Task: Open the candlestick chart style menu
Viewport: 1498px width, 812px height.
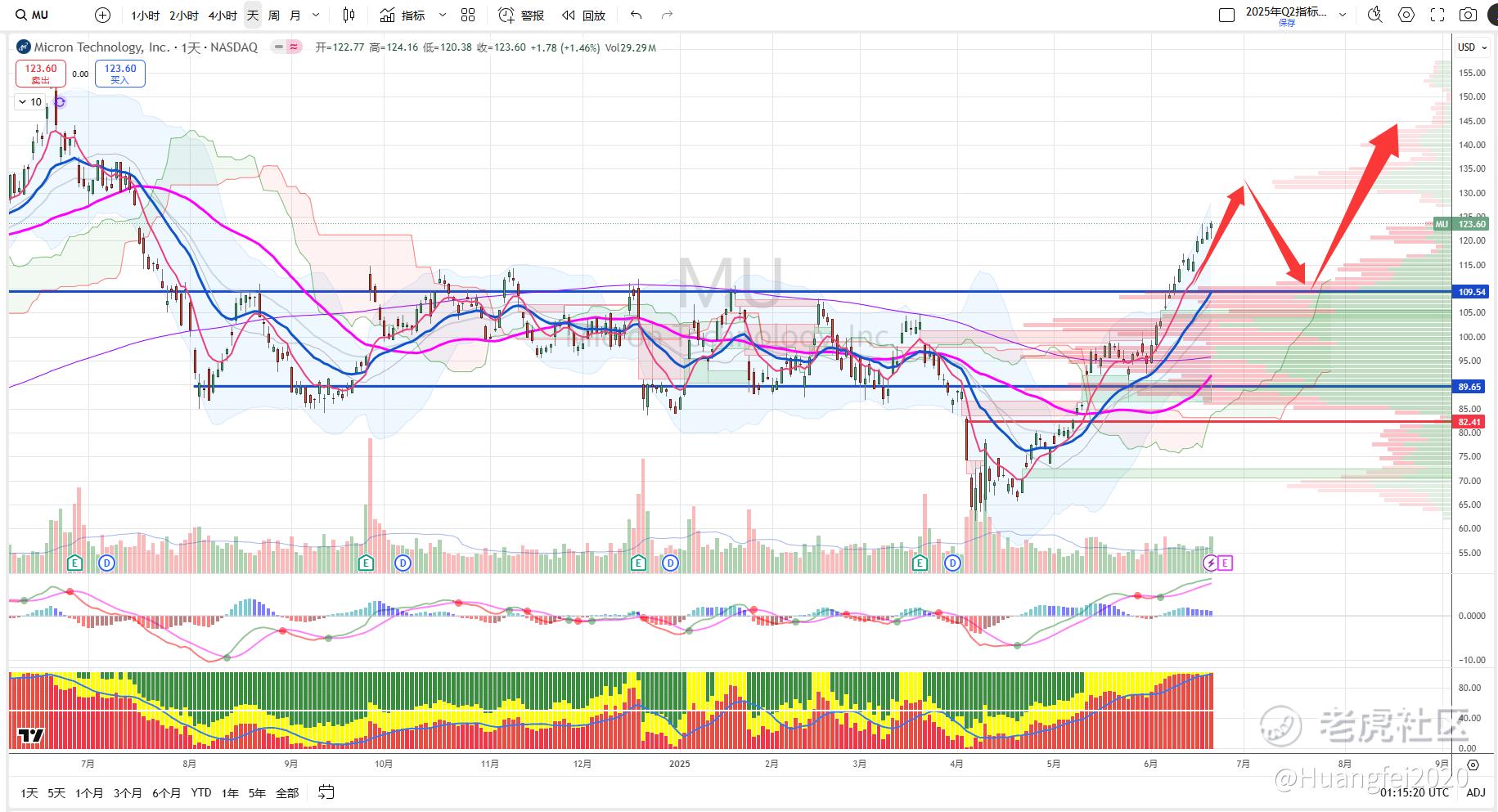Action: (x=349, y=15)
